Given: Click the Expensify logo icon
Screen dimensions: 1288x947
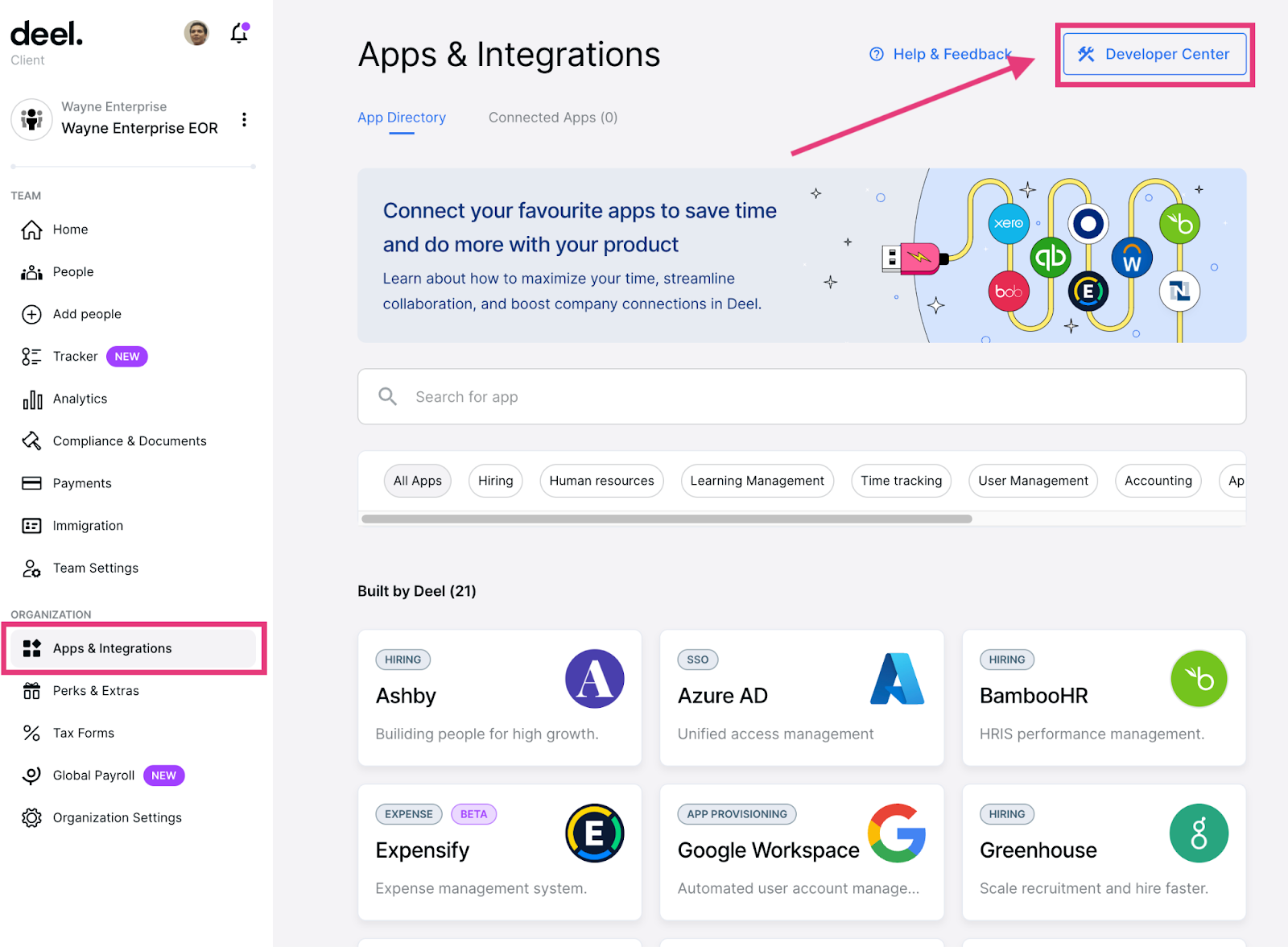Looking at the screenshot, I should [x=595, y=833].
